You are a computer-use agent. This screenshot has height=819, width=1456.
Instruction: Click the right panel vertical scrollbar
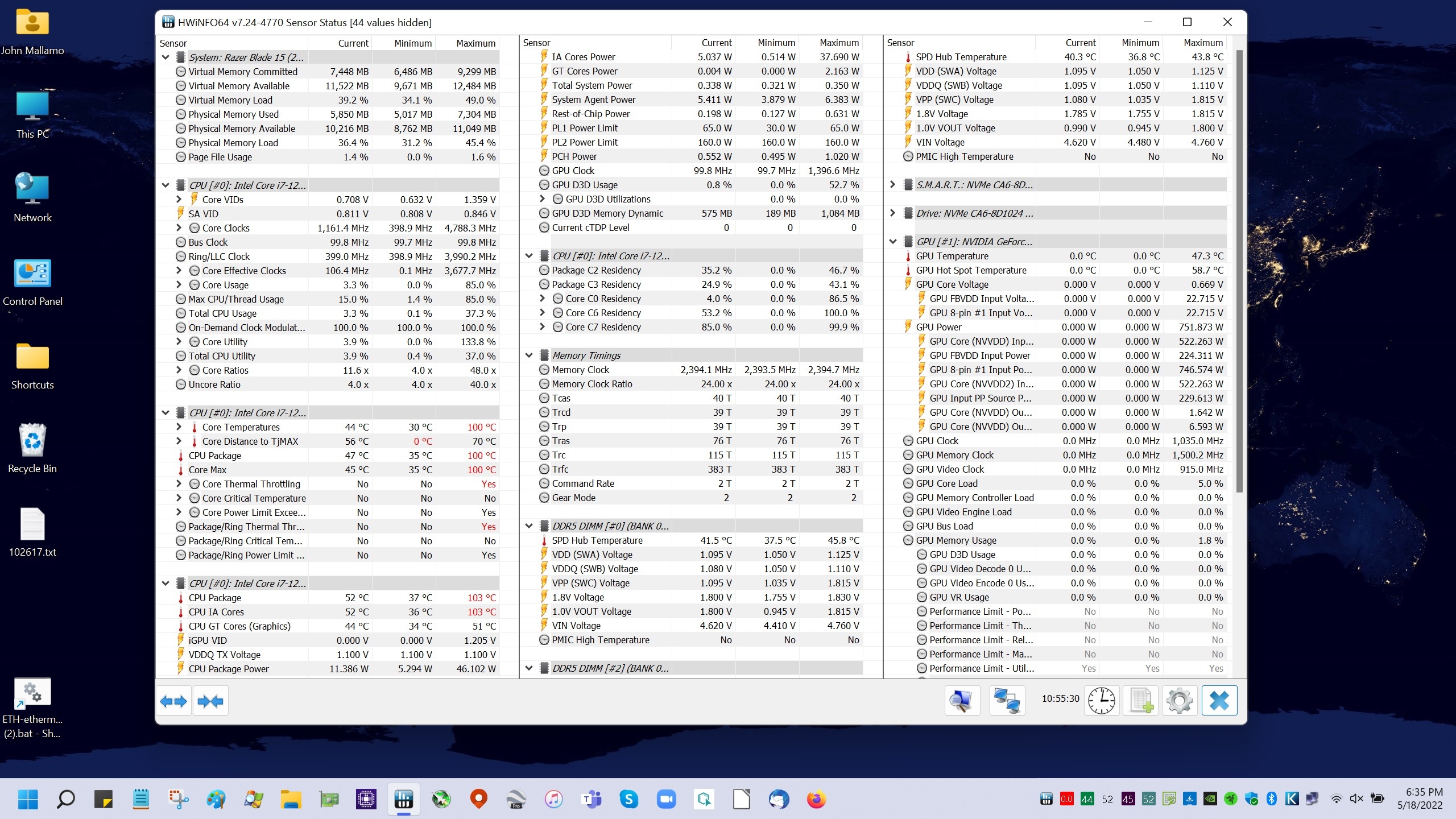pyautogui.click(x=1239, y=272)
